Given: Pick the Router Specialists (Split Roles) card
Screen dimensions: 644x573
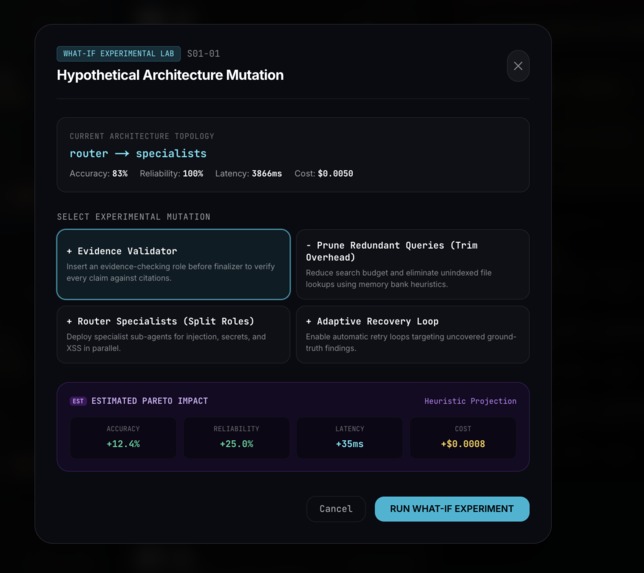Looking at the screenshot, I should [x=173, y=334].
